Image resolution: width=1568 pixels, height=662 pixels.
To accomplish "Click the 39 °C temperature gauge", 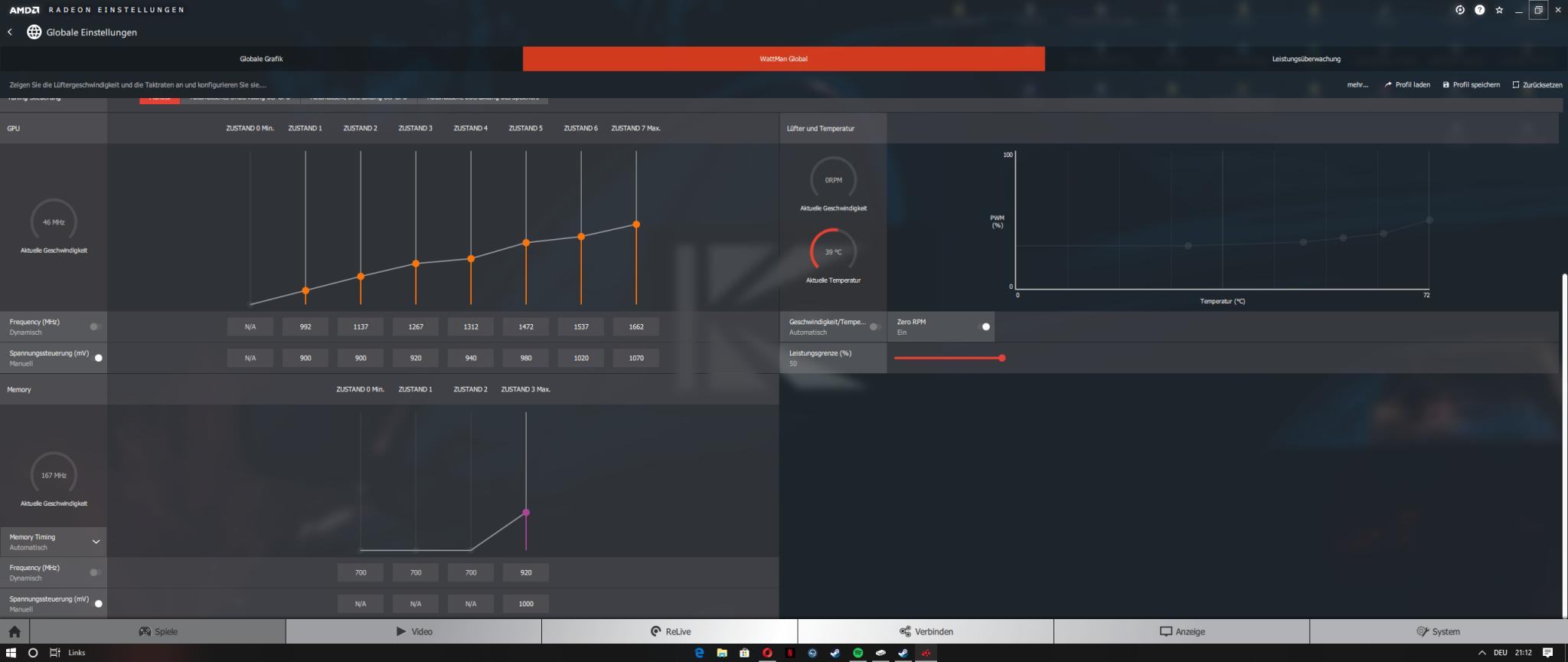I will point(833,251).
